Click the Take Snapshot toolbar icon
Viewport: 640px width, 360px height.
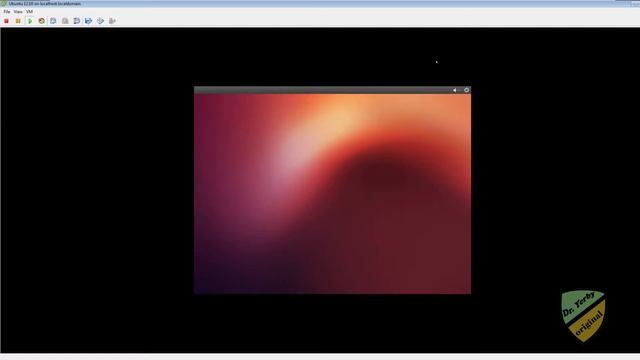pyautogui.click(x=53, y=21)
